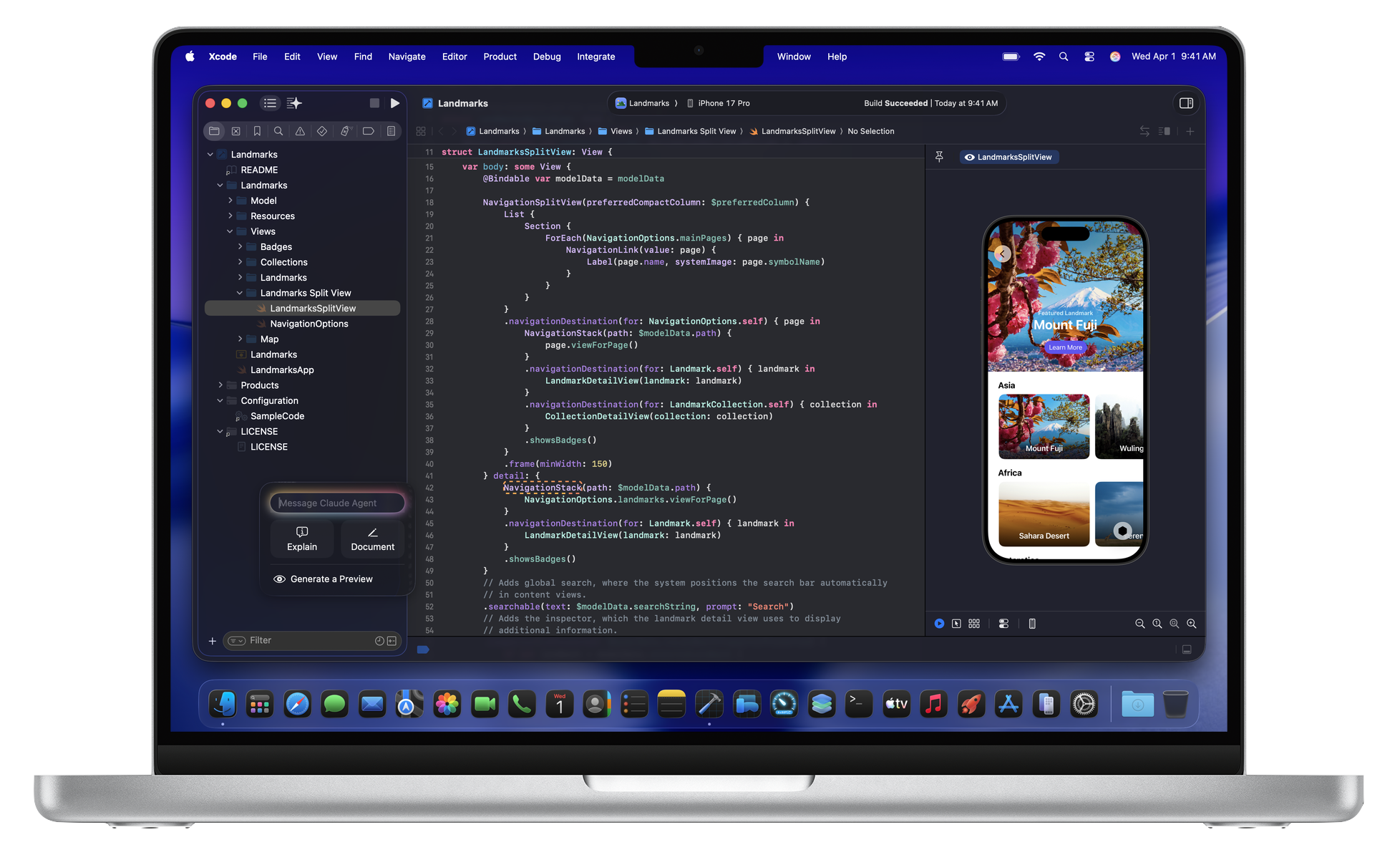Viewport: 1400px width, 855px height.
Task: Open the Bookmark navigator
Action: tap(257, 131)
